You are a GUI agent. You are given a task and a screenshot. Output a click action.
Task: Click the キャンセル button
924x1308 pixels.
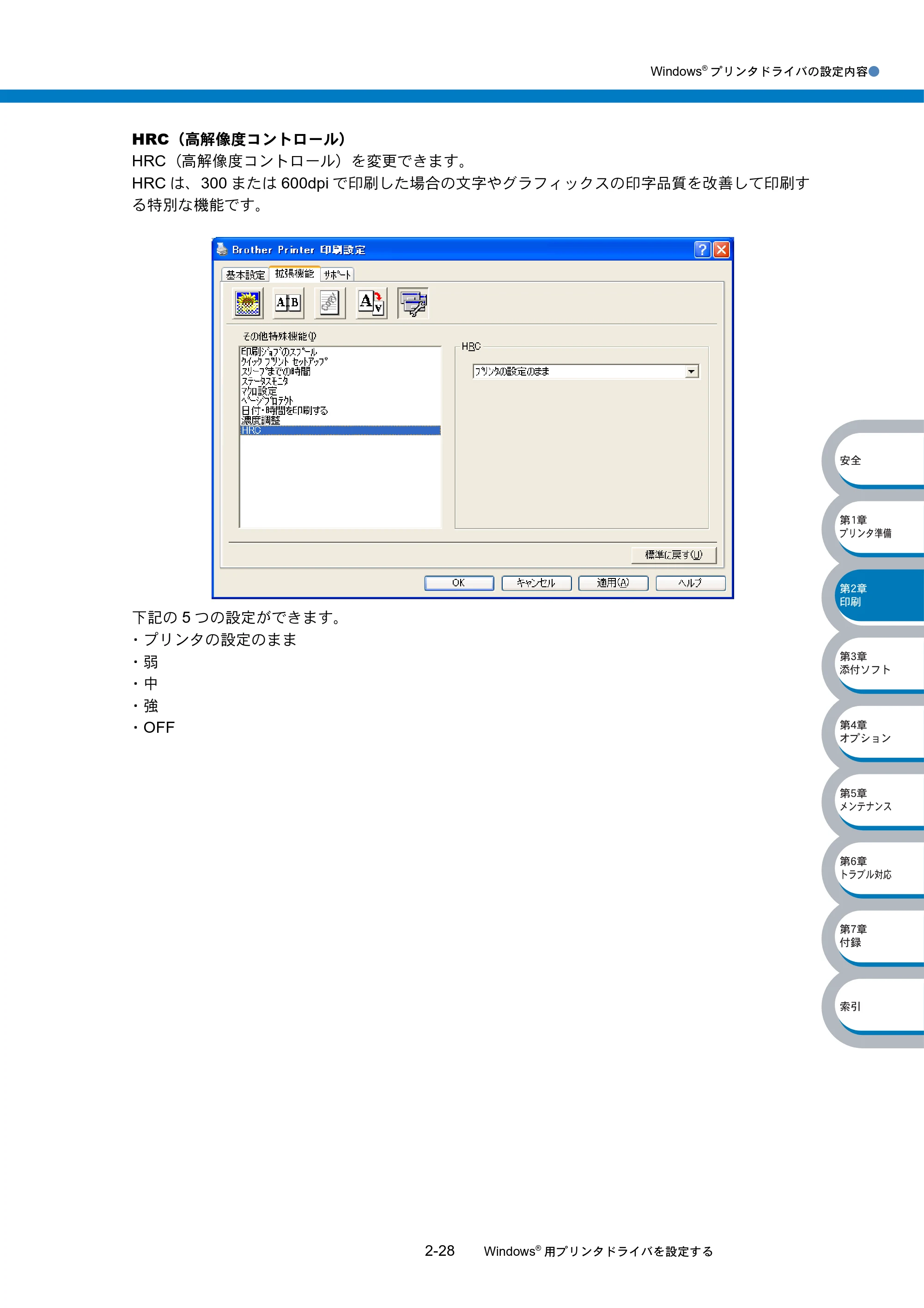tap(536, 583)
